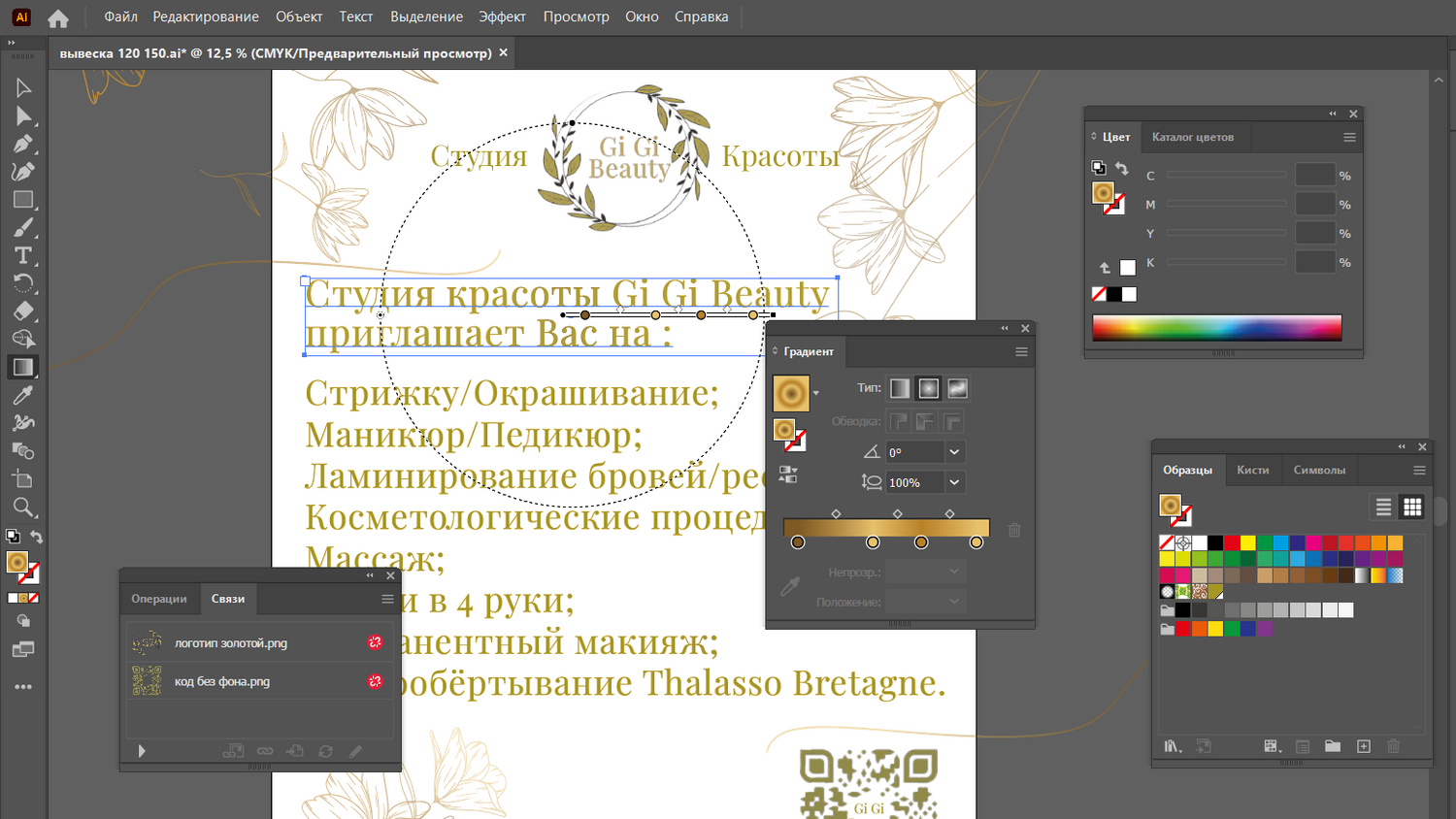Open the Swatch Libraries menu
Image resolution: width=1456 pixels, height=819 pixels.
[x=1174, y=746]
